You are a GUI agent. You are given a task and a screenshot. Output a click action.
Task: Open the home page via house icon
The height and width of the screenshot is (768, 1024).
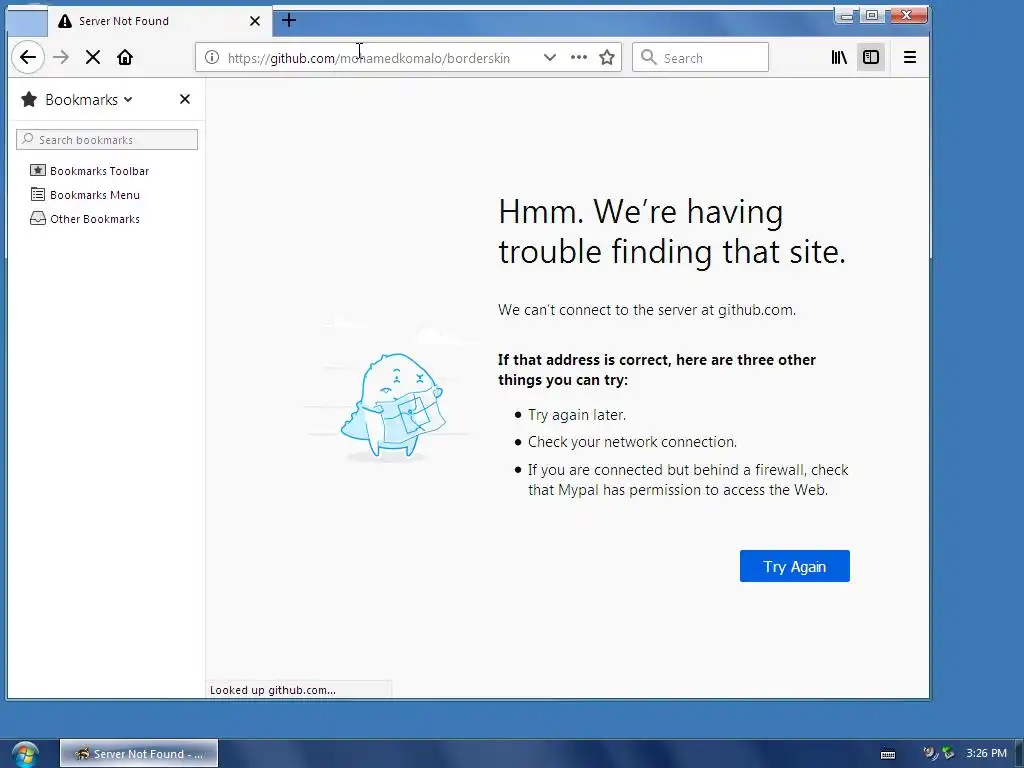tap(125, 57)
